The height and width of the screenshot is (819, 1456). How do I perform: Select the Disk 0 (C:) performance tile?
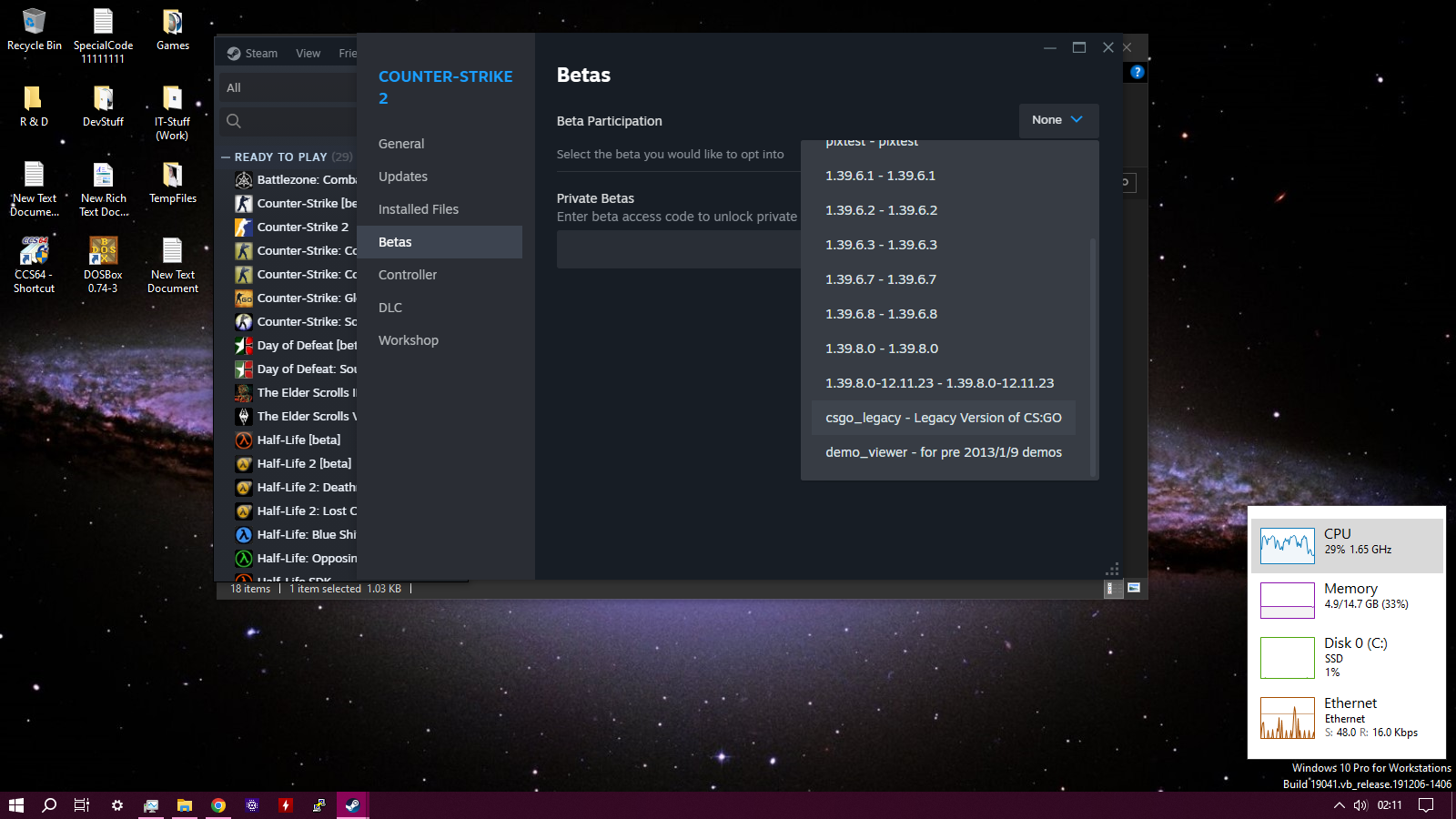coord(1347,657)
